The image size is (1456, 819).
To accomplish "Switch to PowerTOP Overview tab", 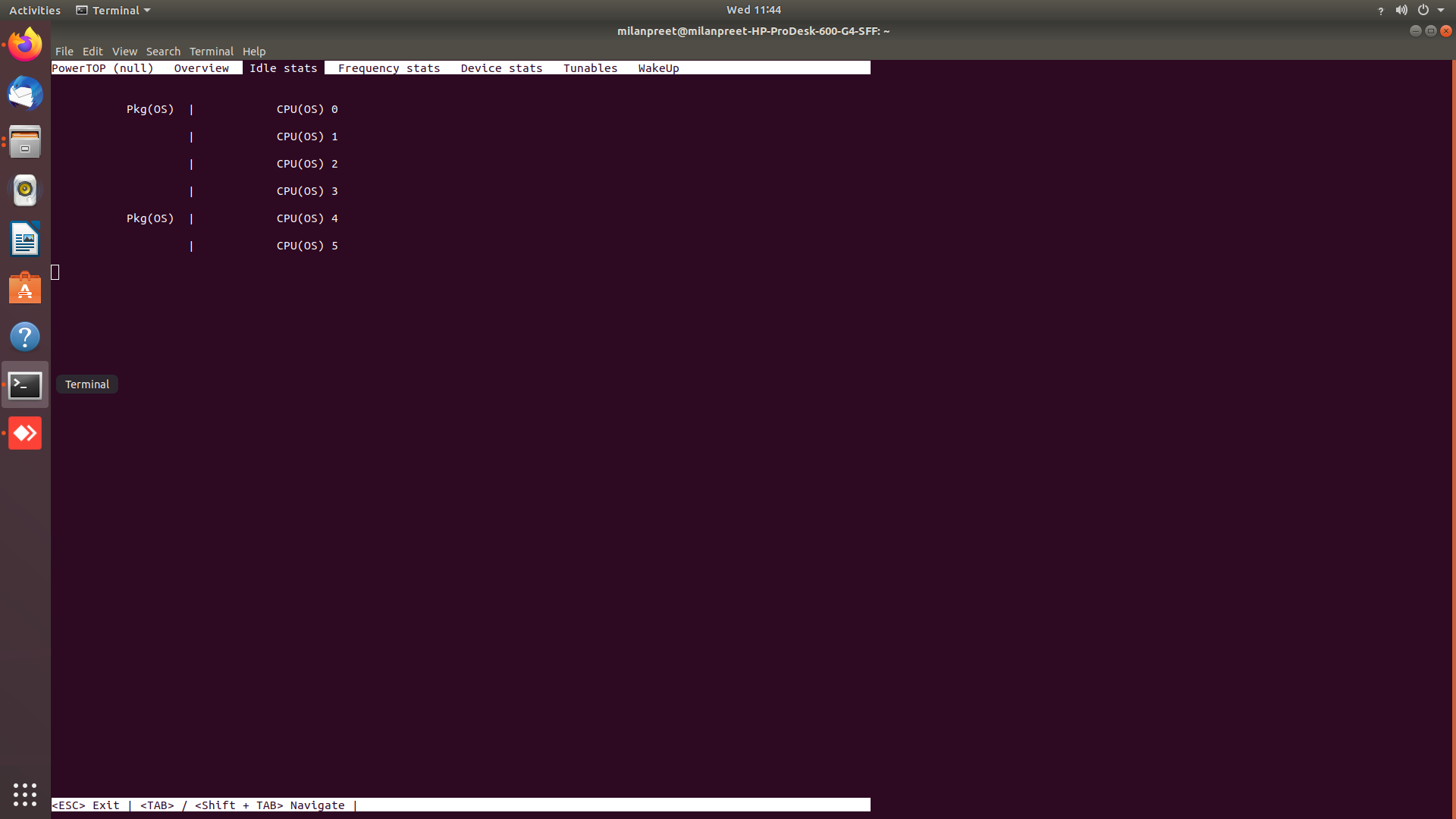I will click(x=201, y=68).
